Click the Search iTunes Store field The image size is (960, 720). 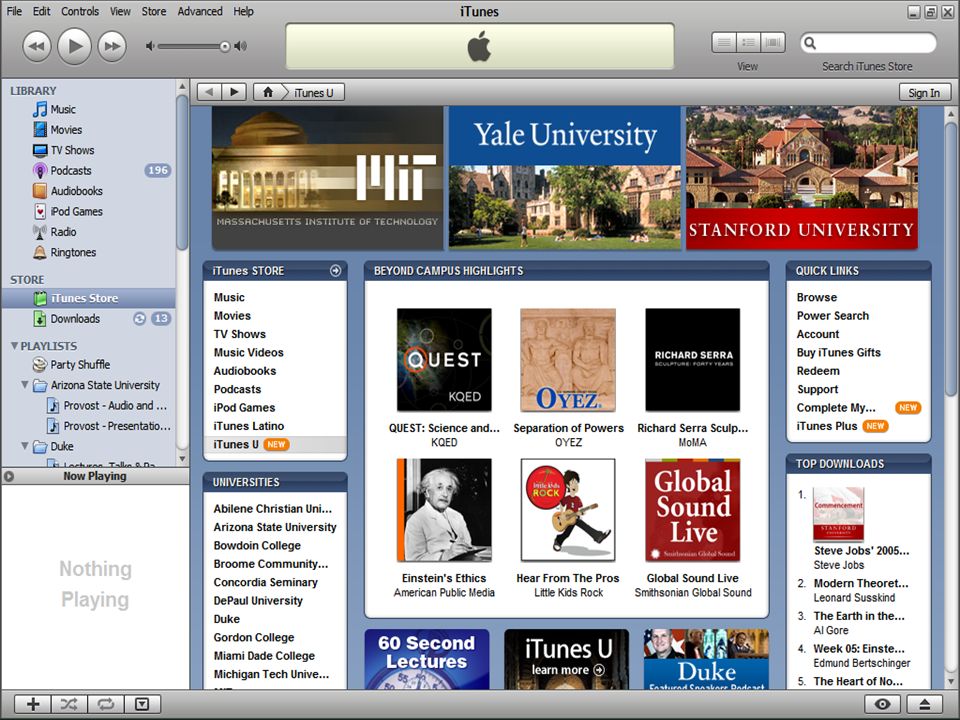point(868,43)
